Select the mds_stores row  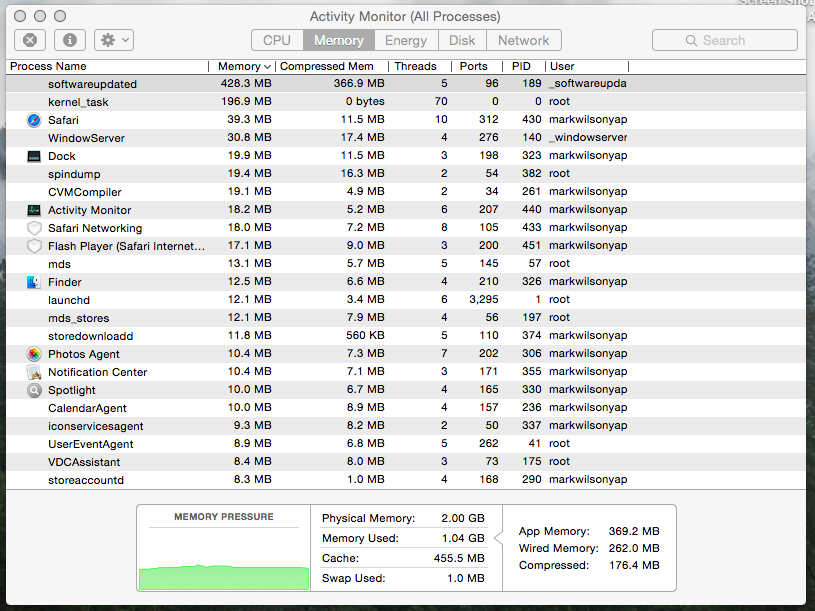click(406, 318)
